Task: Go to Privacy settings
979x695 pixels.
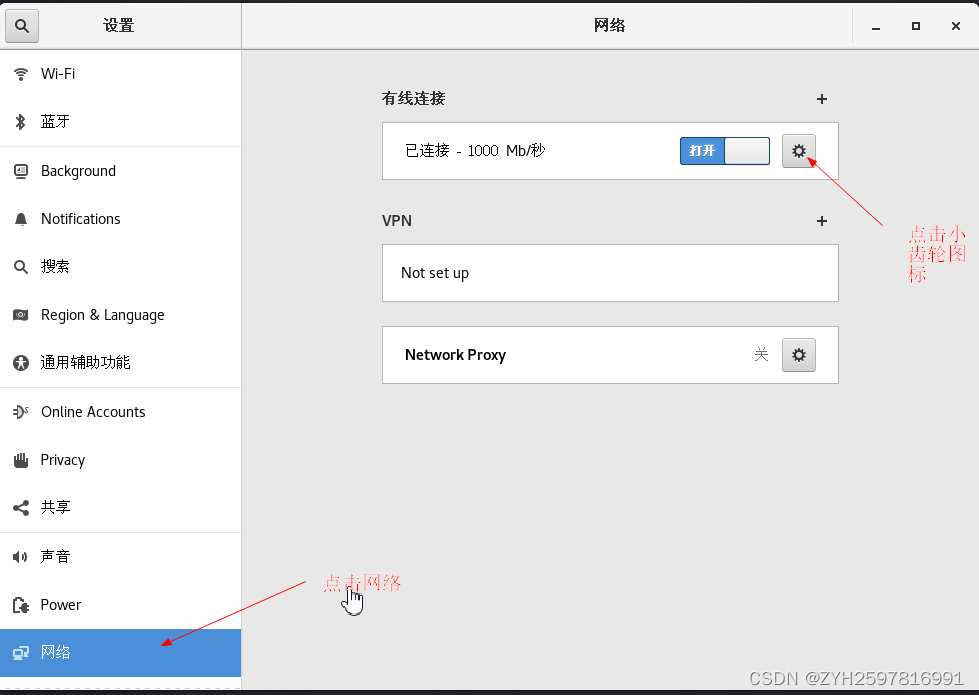Action: click(x=121, y=460)
